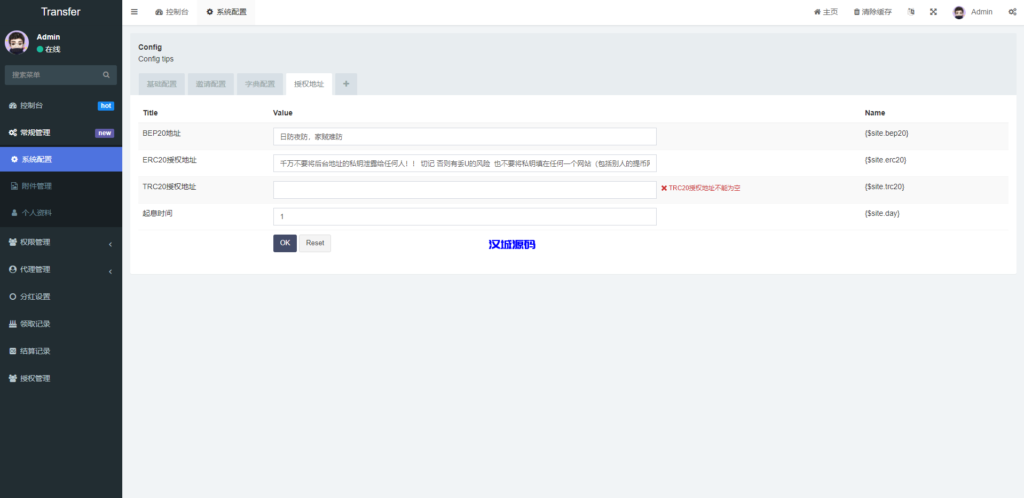Open the 控制台 tab in top bar
1024x498 pixels.
[172, 12]
